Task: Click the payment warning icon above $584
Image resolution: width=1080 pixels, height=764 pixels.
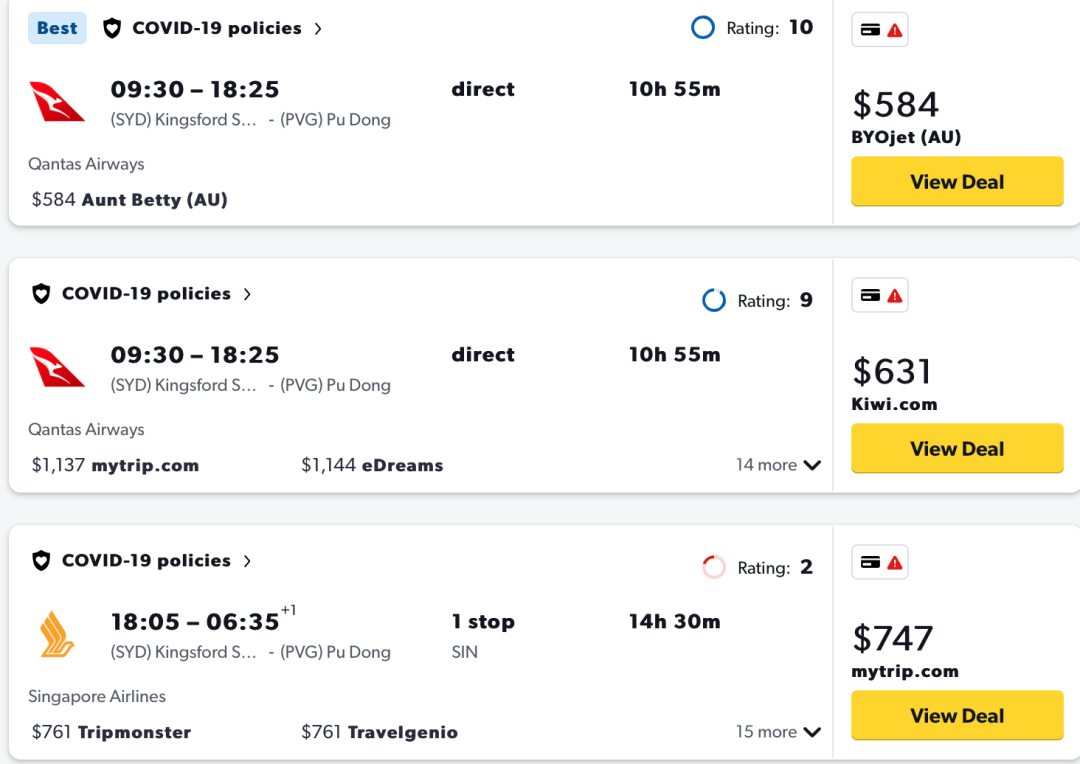Action: 880,30
